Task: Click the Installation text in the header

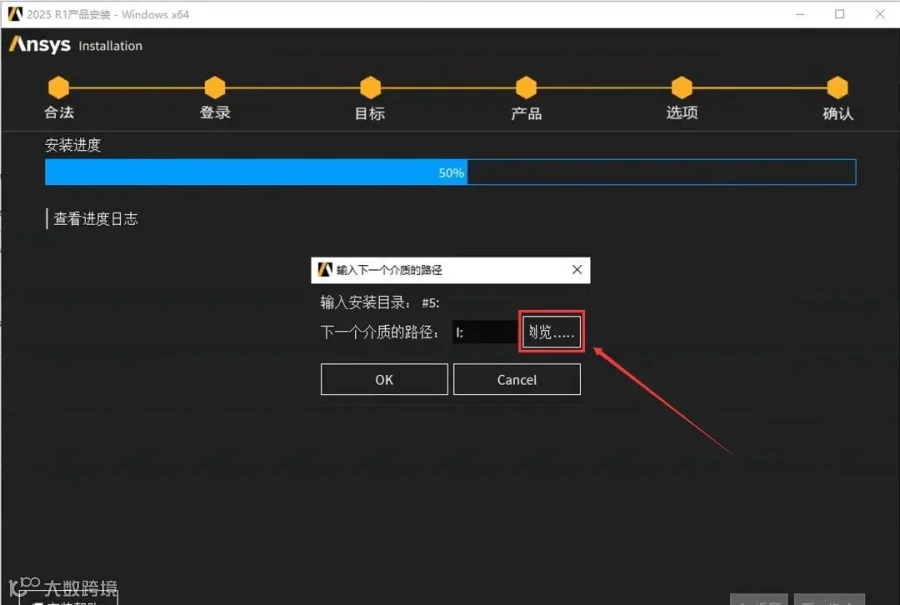Action: pos(110,46)
